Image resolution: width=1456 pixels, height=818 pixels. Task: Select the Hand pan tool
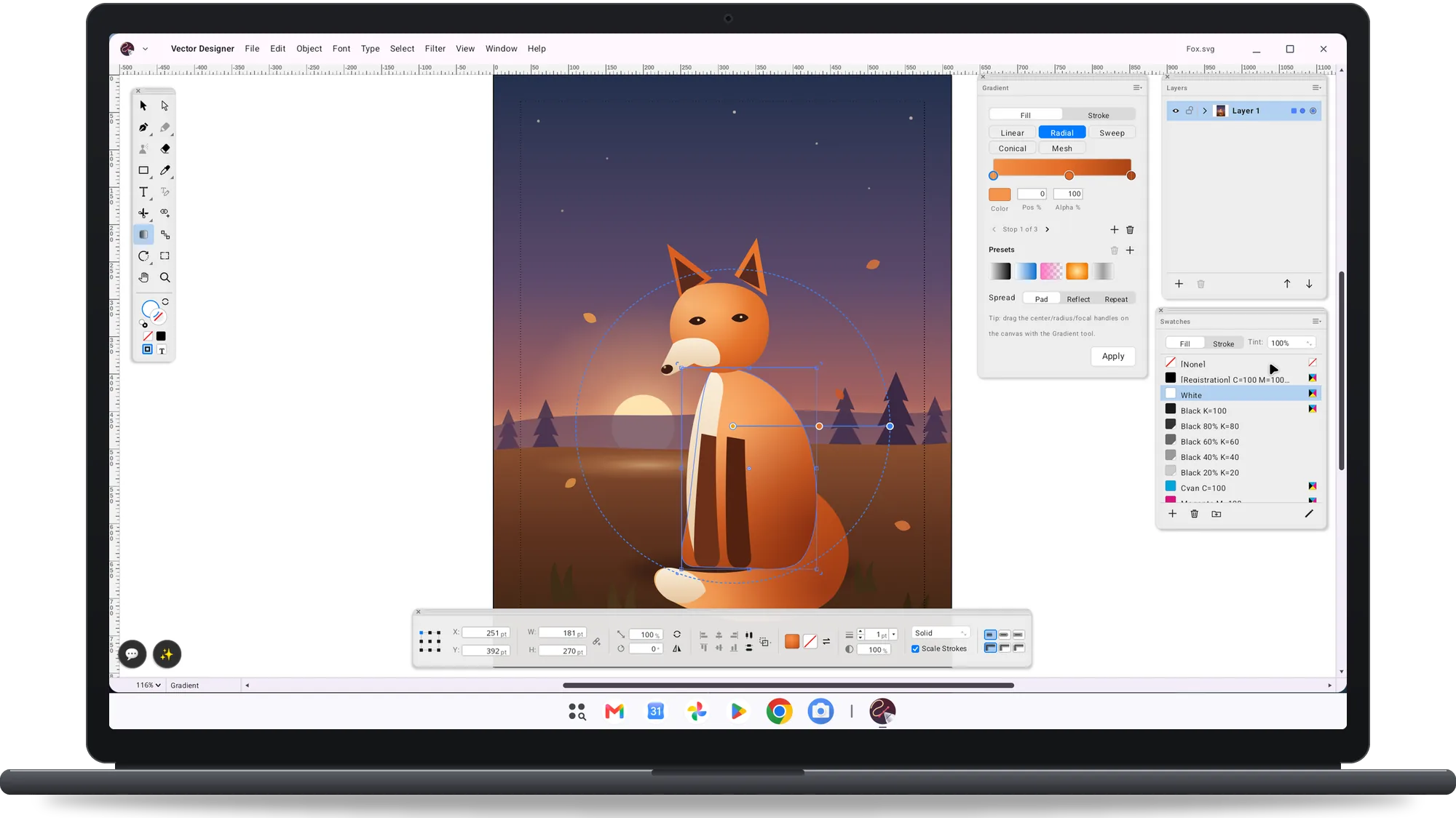[x=143, y=277]
